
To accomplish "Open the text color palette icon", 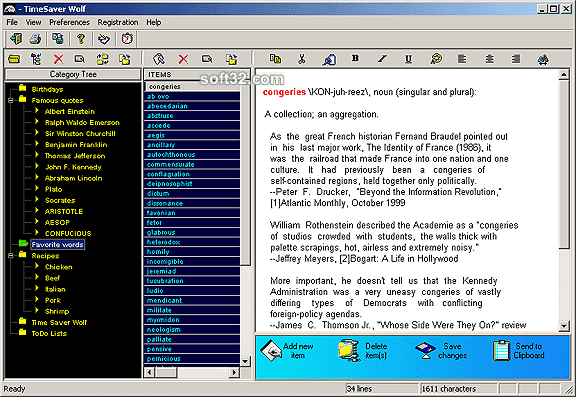I will pyautogui.click(x=543, y=59).
